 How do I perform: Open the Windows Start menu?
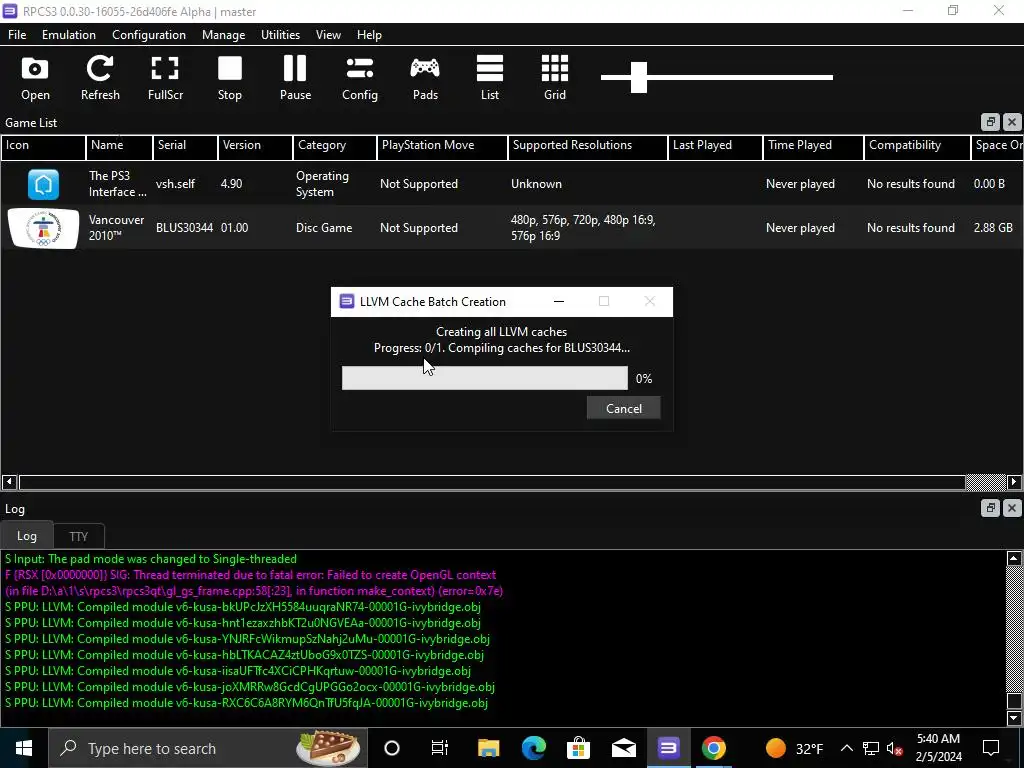(24, 748)
